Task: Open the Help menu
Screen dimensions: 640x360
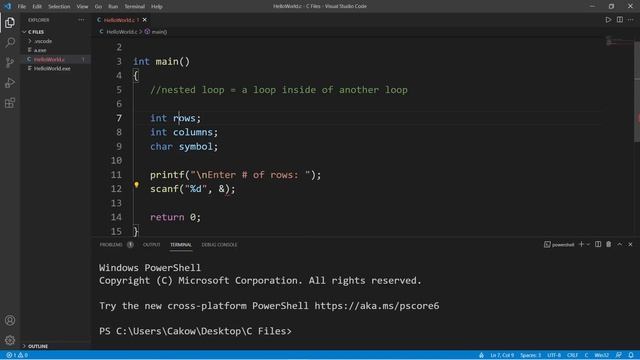Action: pos(157,6)
